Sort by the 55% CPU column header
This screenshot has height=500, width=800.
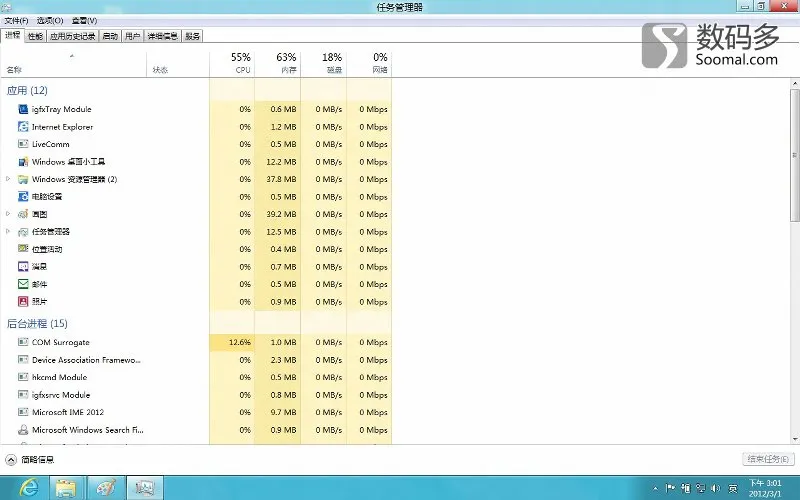pos(232,64)
